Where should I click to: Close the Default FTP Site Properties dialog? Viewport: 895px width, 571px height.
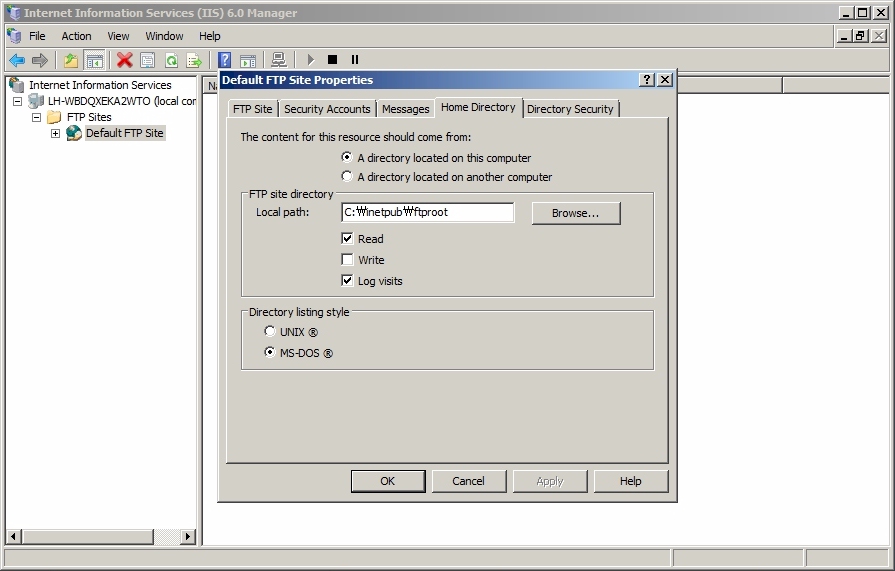665,79
